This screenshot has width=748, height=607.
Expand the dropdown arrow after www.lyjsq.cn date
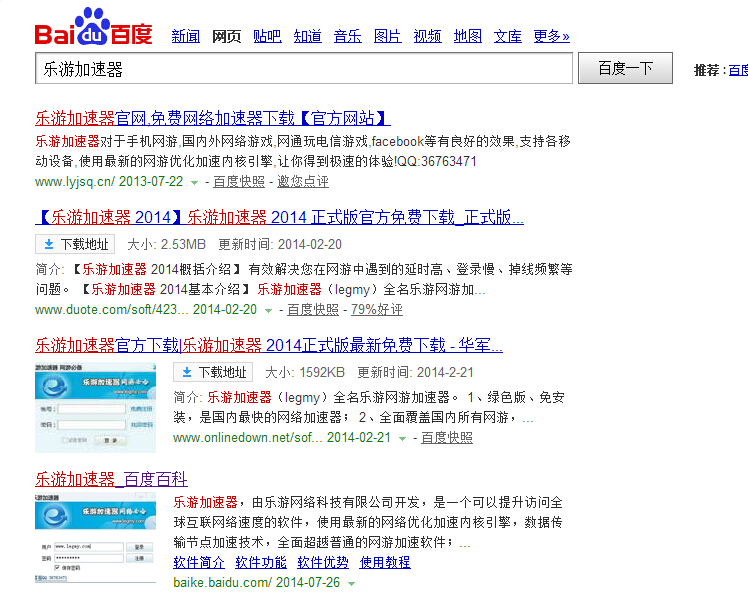click(x=195, y=183)
